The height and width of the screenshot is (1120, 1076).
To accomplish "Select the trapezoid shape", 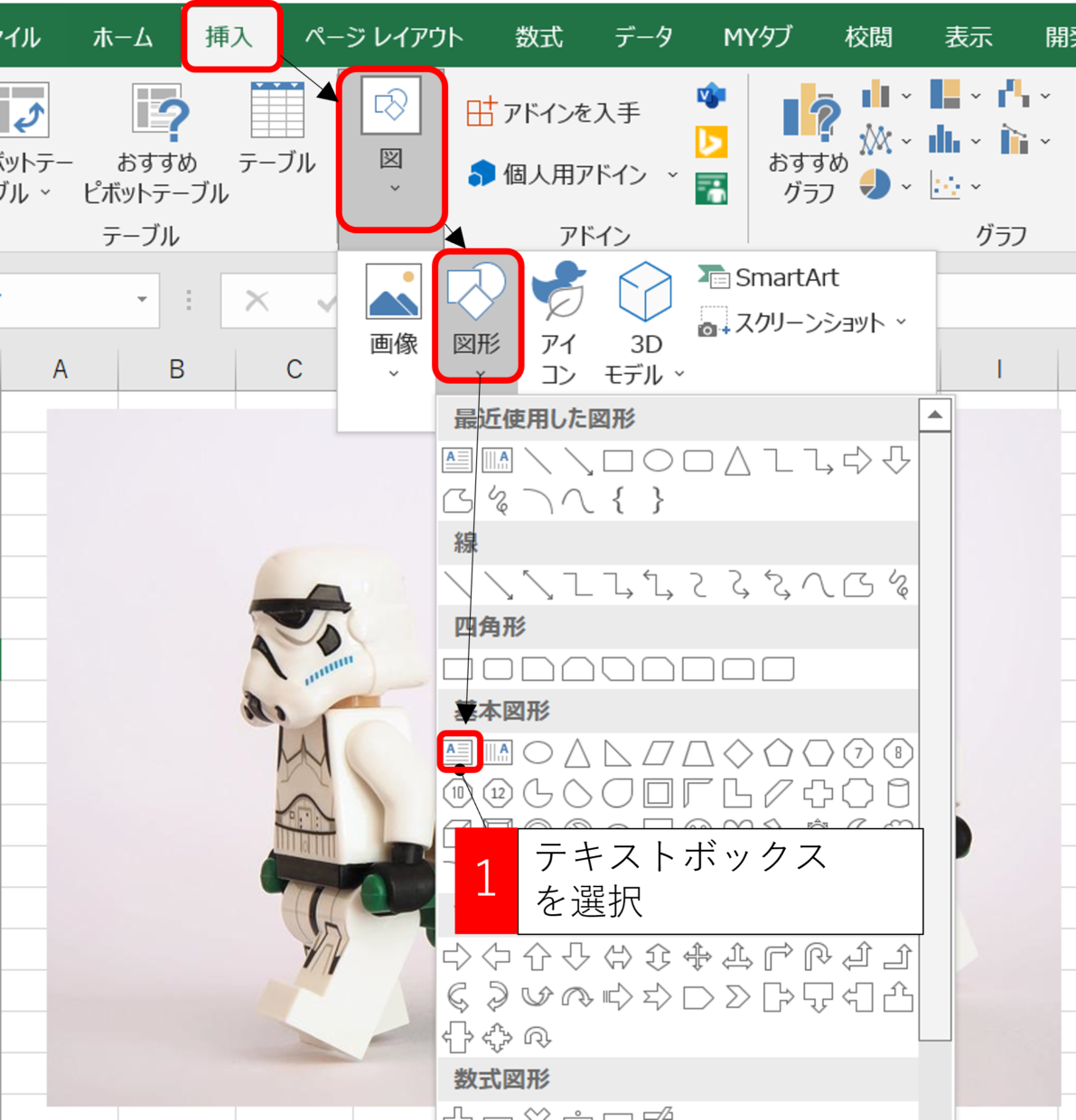I will click(x=697, y=751).
